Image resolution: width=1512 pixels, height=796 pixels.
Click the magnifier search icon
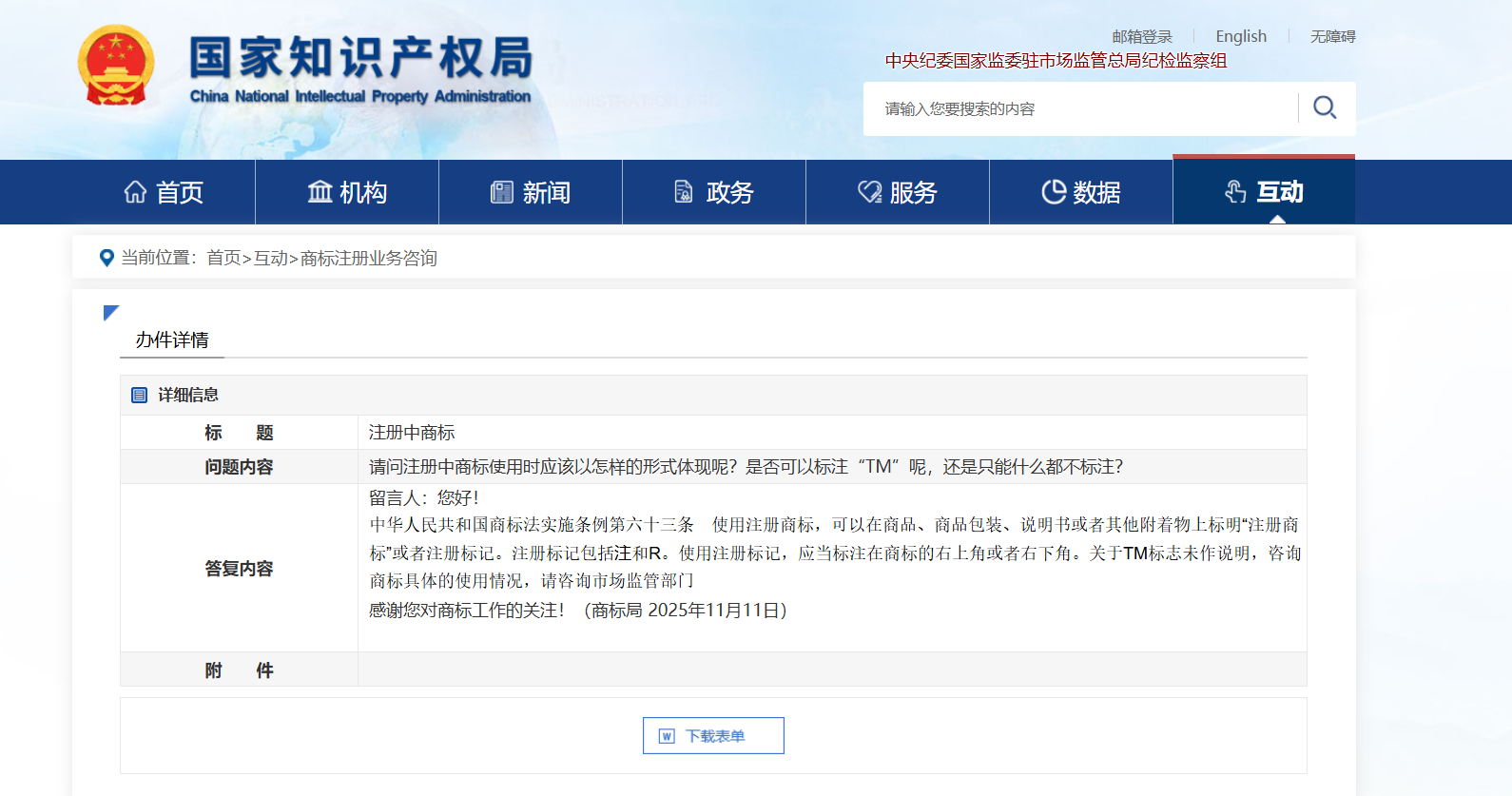[x=1325, y=107]
